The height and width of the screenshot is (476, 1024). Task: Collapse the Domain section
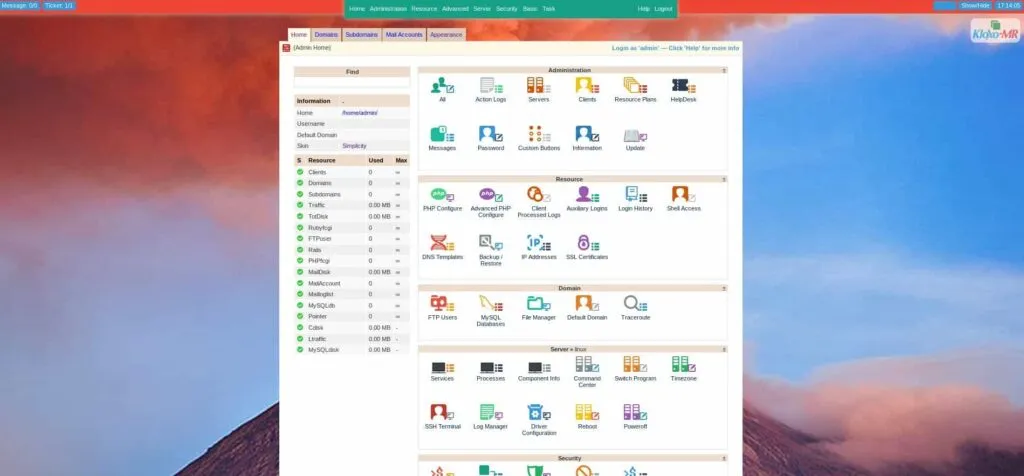[x=723, y=288]
